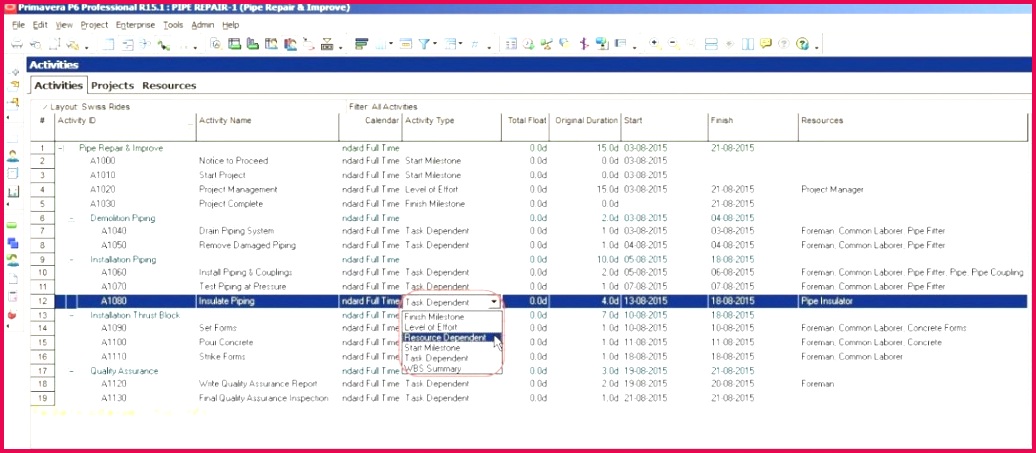Click the Zoom In magnifier icon
The width and height of the screenshot is (1036, 453).
[655, 44]
